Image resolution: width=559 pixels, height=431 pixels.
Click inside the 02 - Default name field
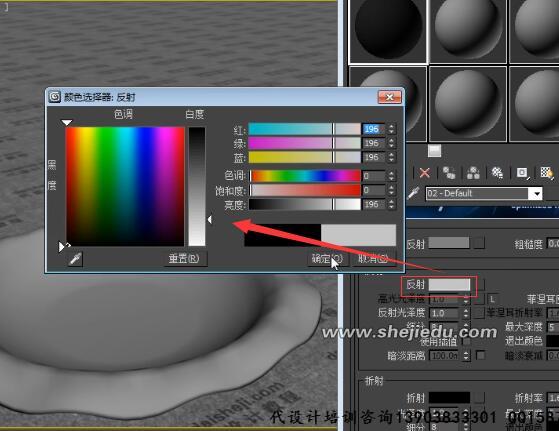coord(477,194)
